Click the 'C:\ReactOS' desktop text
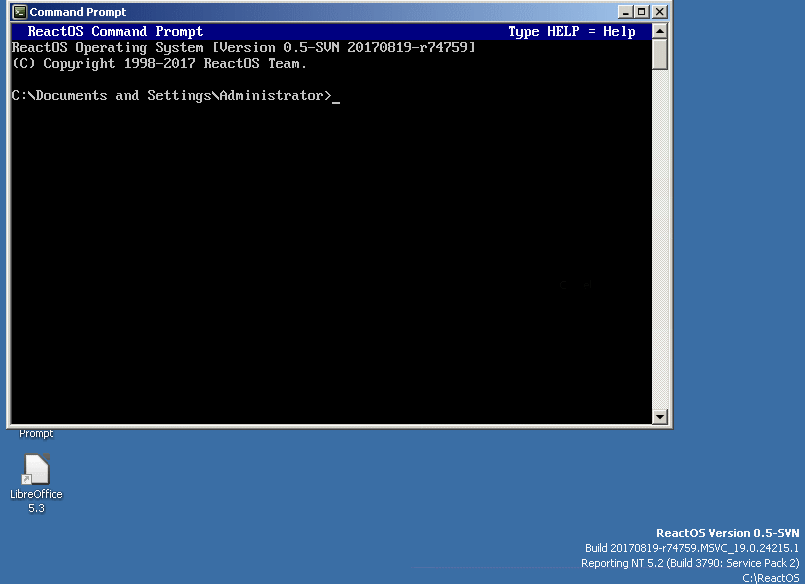 (x=771, y=578)
